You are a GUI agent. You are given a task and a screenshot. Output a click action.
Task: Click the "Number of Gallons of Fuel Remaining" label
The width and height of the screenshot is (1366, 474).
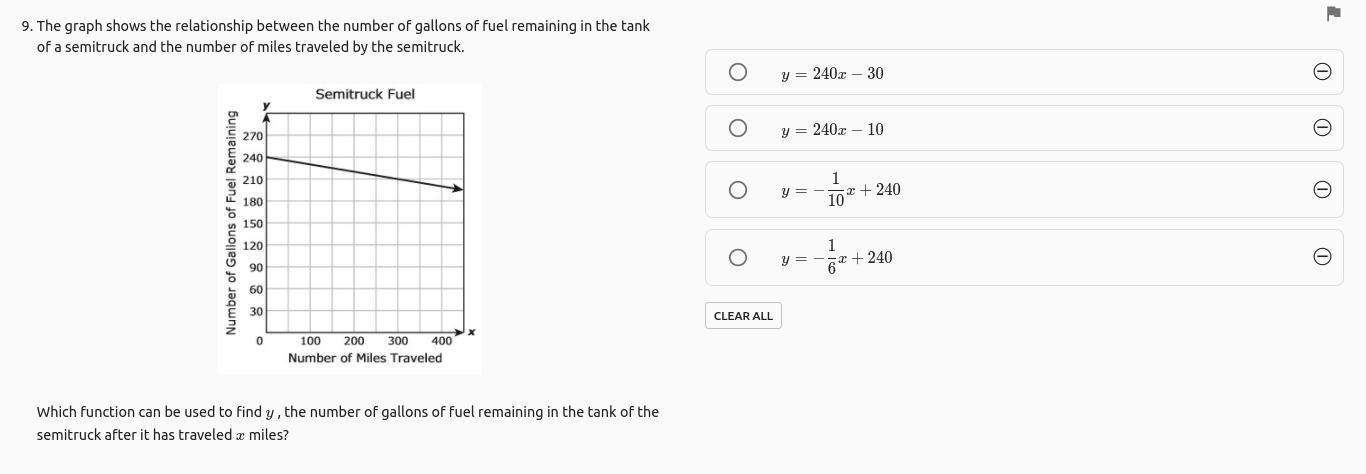(231, 222)
